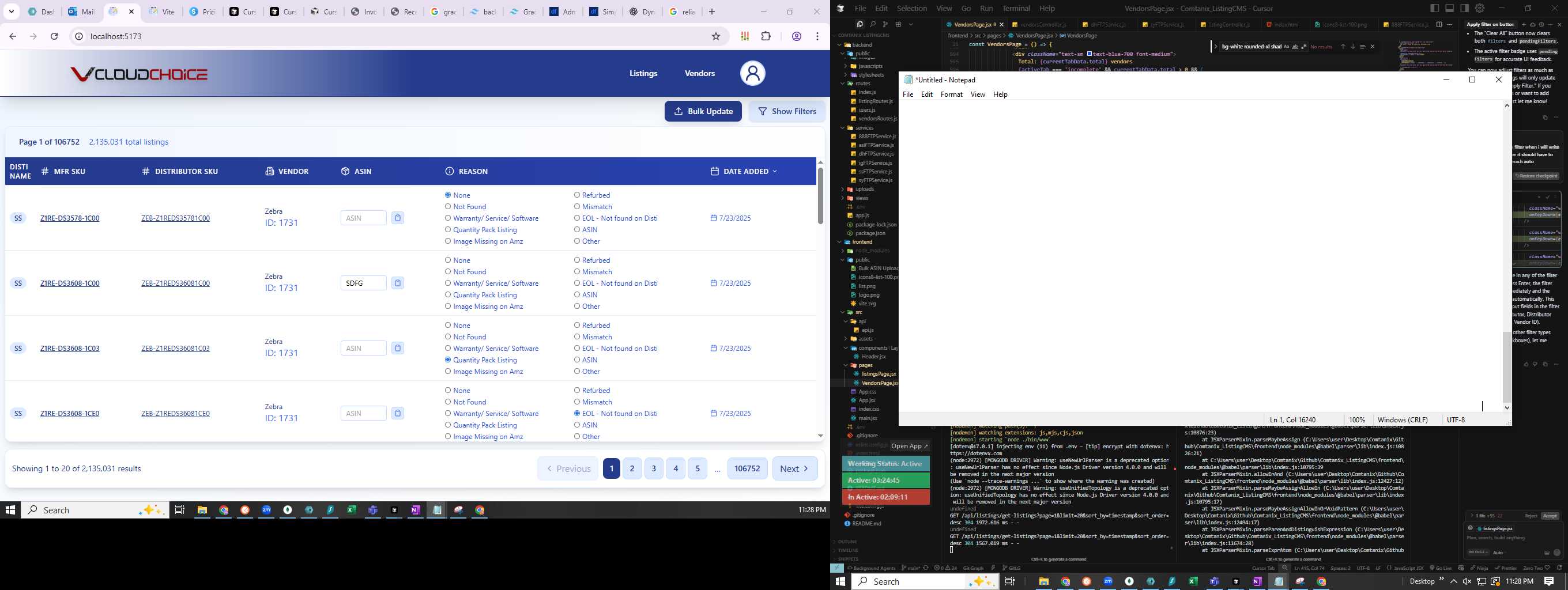
Task: Start new chat plus icon in Cursor AI pane
Action: pos(1524,24)
